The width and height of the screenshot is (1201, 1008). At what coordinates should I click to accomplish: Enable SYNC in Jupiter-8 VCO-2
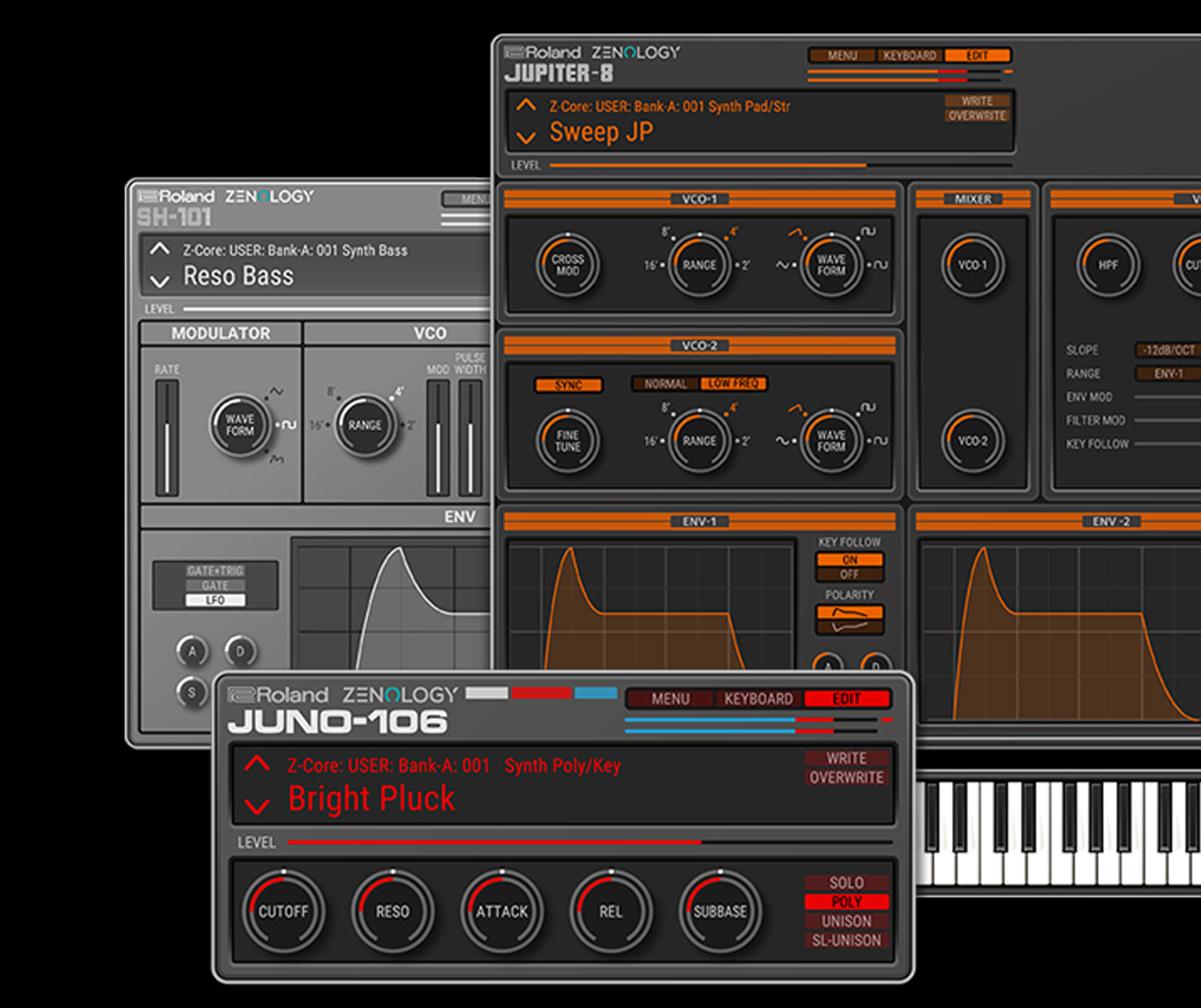568,385
